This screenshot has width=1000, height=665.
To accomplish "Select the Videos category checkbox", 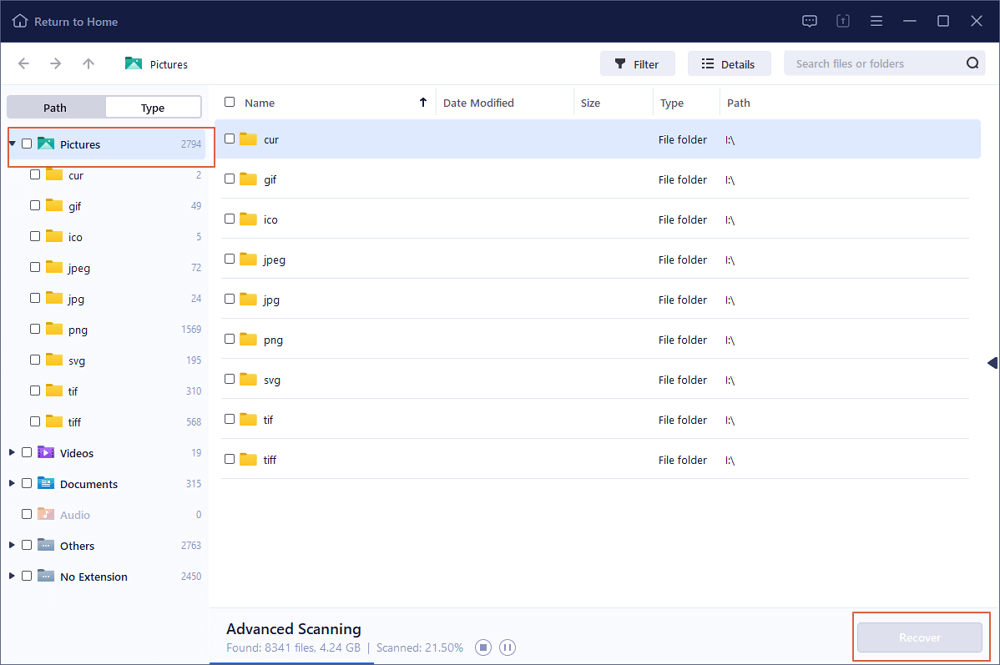I will click(x=27, y=452).
